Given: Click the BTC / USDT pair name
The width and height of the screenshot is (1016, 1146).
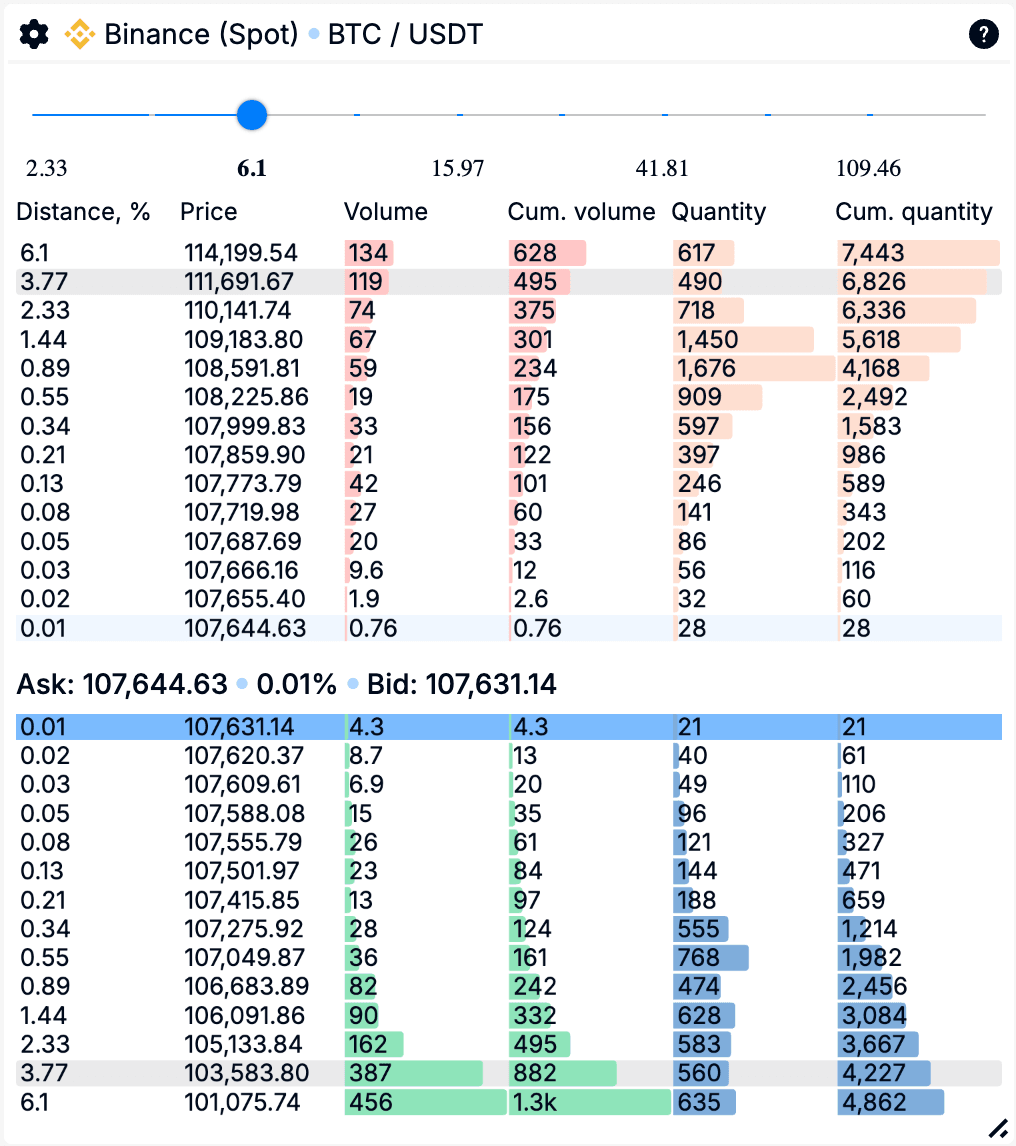Looking at the screenshot, I should tap(405, 35).
